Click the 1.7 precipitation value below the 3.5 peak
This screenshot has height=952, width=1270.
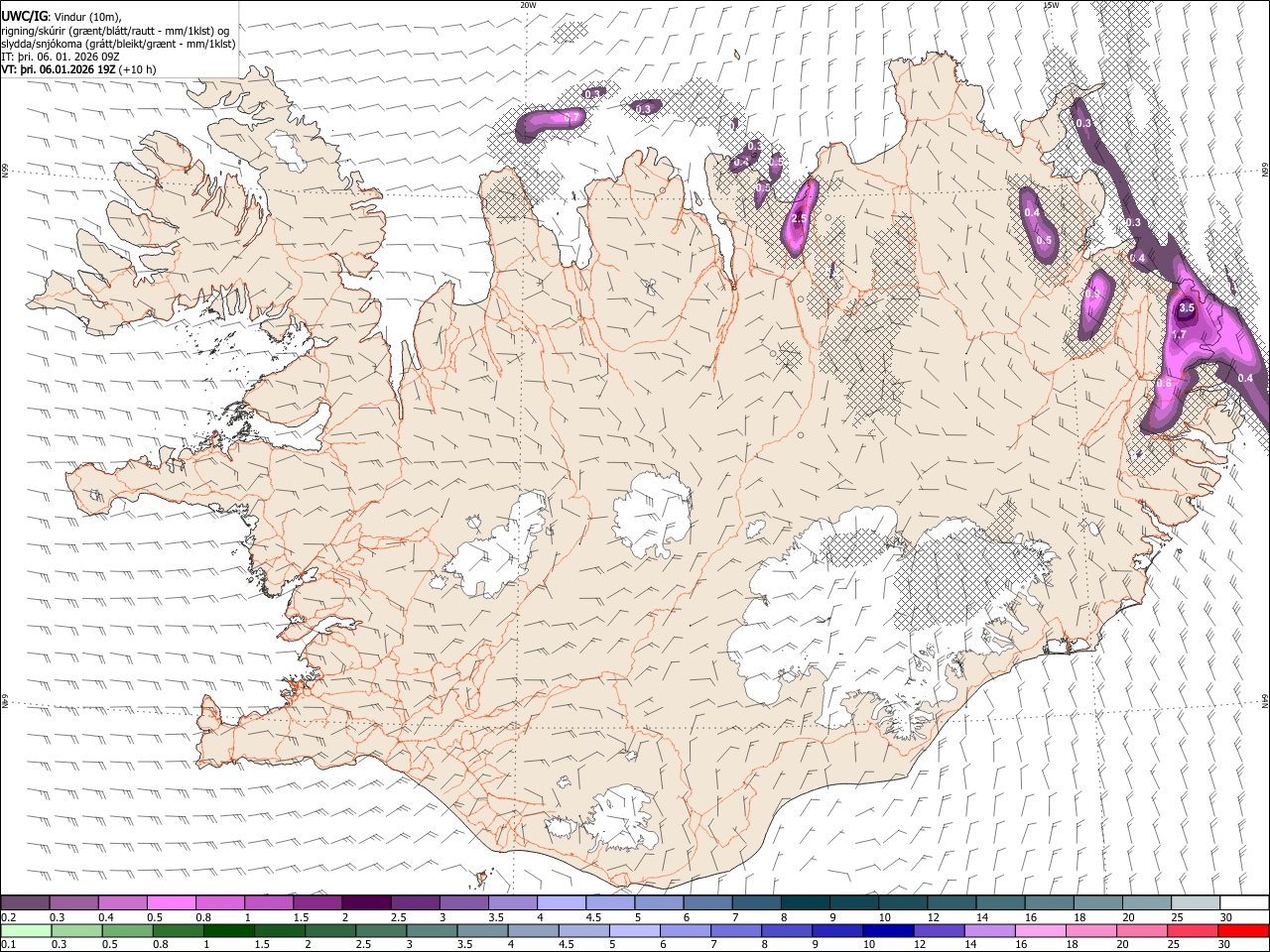[1180, 335]
